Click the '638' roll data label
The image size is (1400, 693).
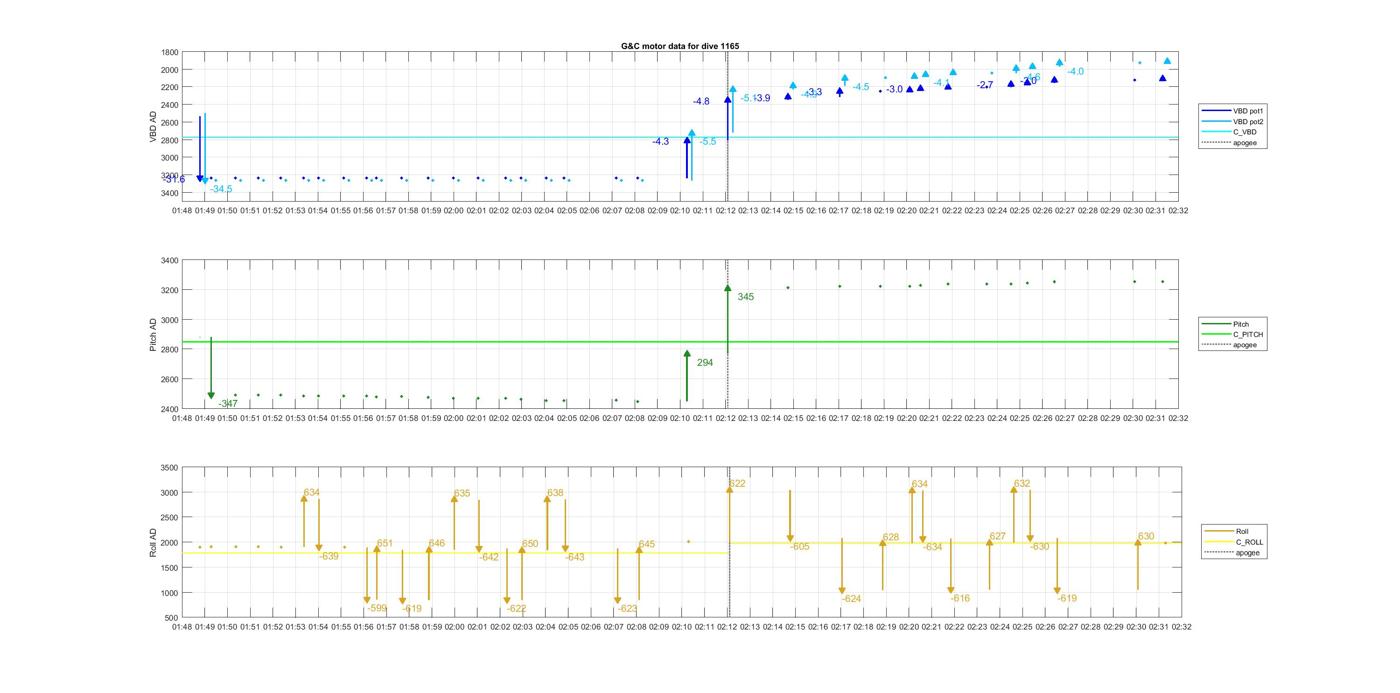555,493
